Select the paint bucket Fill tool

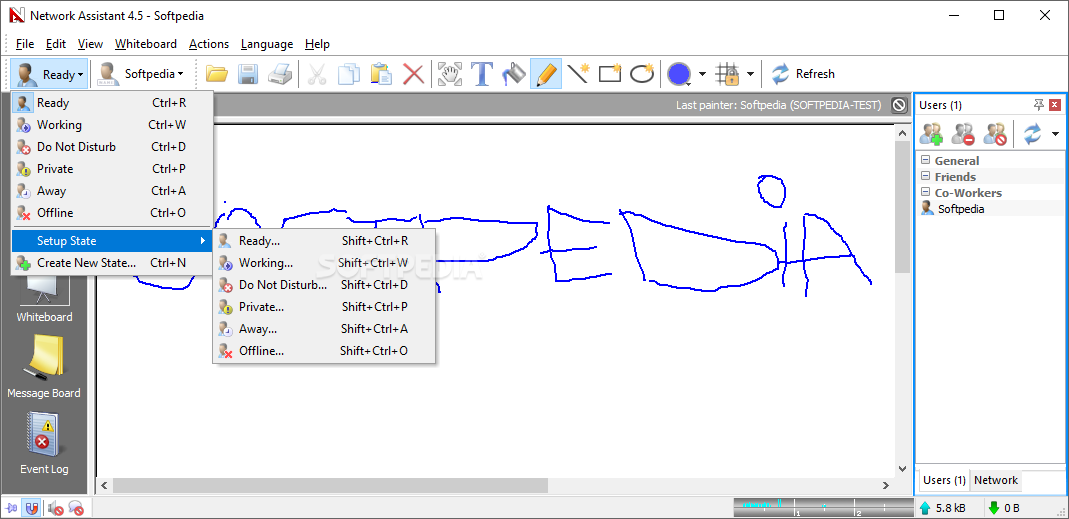[x=514, y=74]
